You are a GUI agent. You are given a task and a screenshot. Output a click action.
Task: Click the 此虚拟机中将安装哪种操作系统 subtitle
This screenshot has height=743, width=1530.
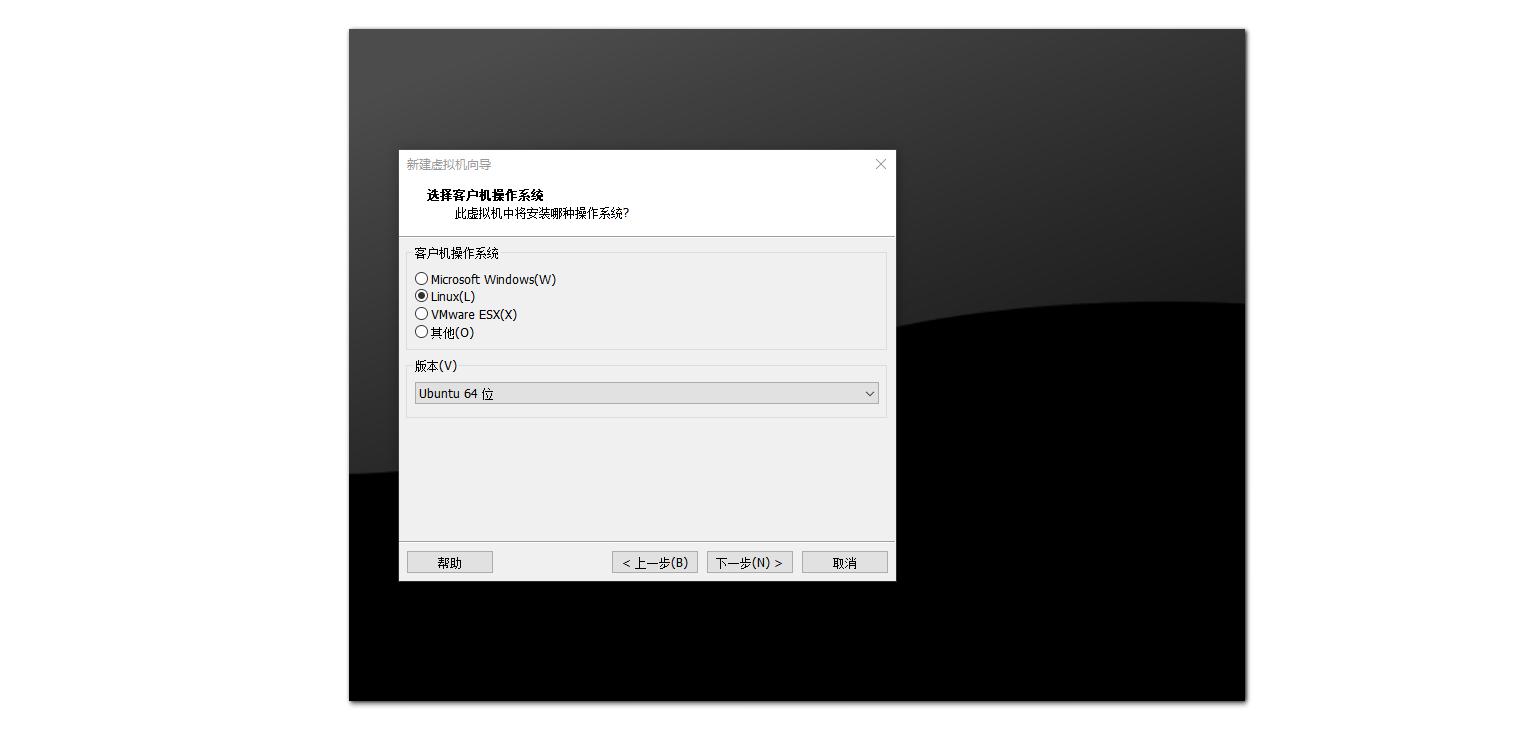click(541, 213)
